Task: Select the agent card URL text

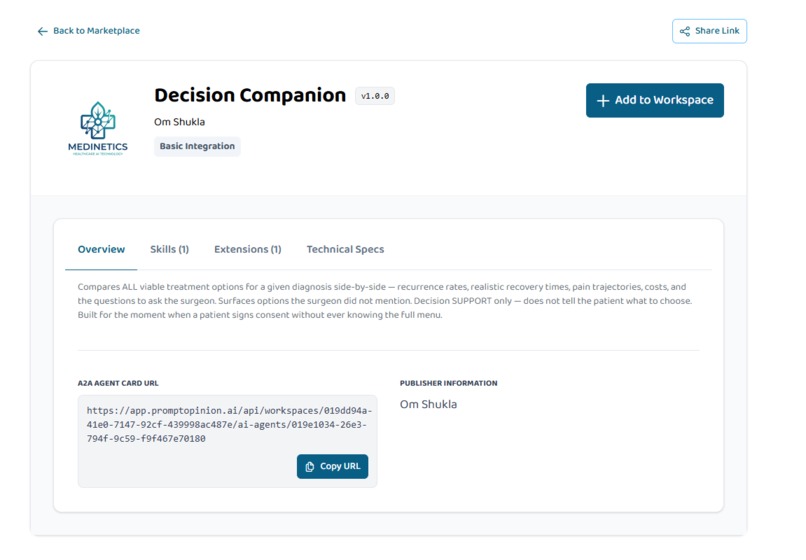Action: tap(229, 425)
